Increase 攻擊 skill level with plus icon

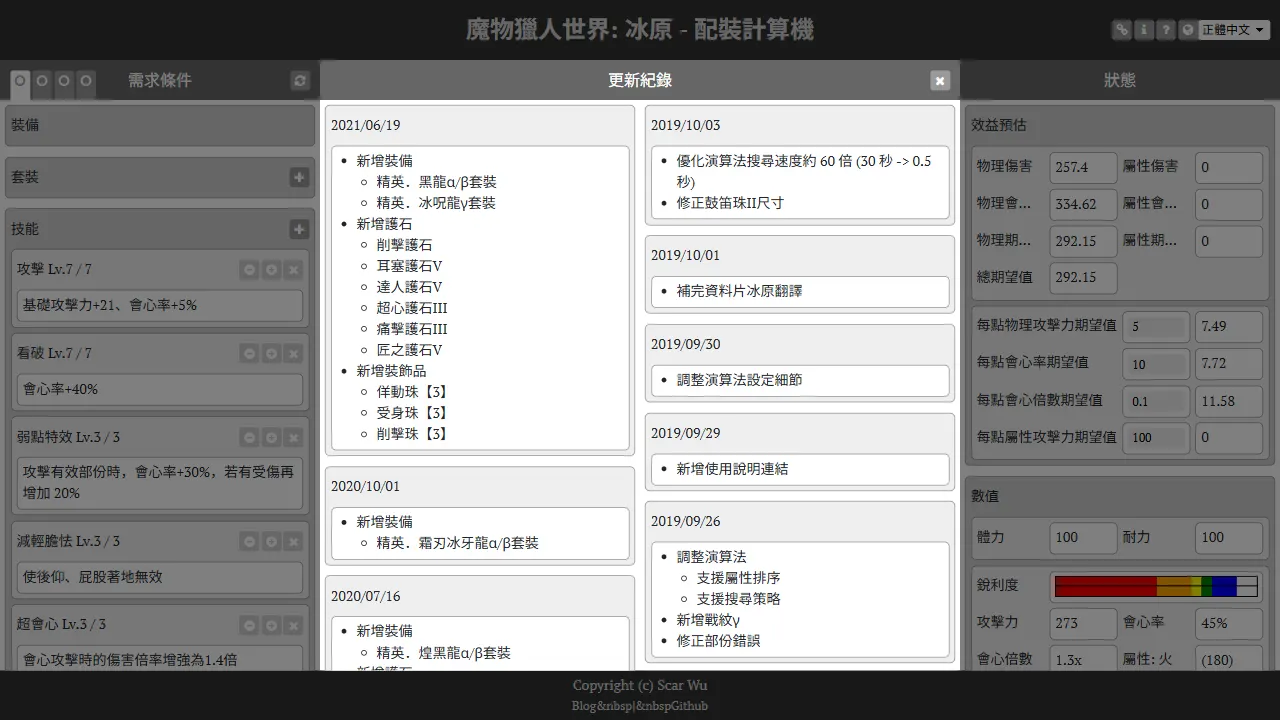tap(271, 269)
